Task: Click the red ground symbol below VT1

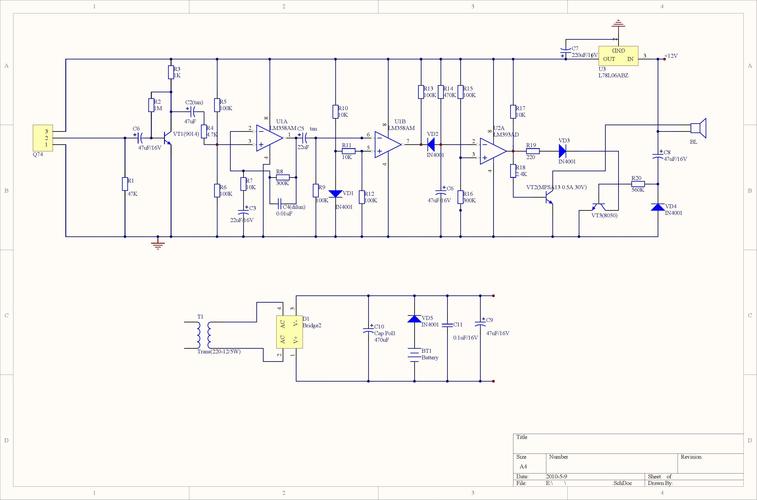Action: tap(157, 244)
